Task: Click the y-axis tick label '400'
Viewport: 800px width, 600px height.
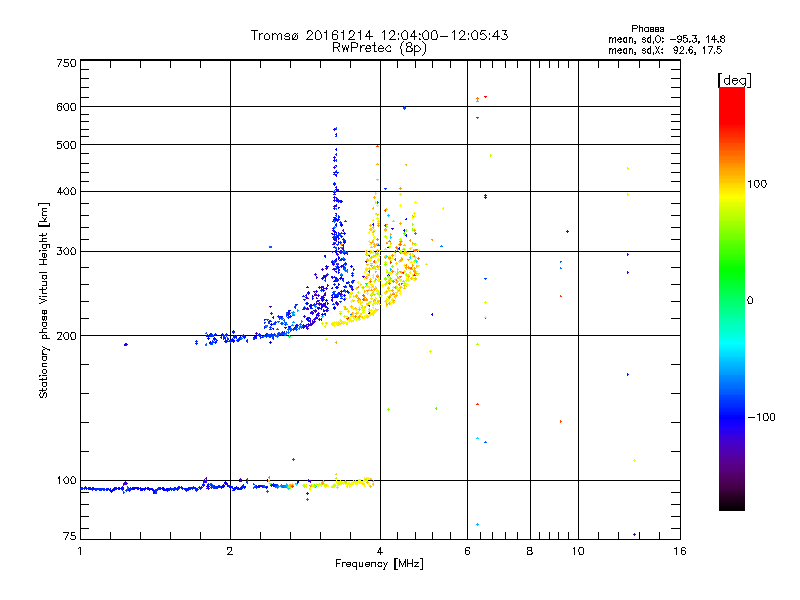Action: 66,191
